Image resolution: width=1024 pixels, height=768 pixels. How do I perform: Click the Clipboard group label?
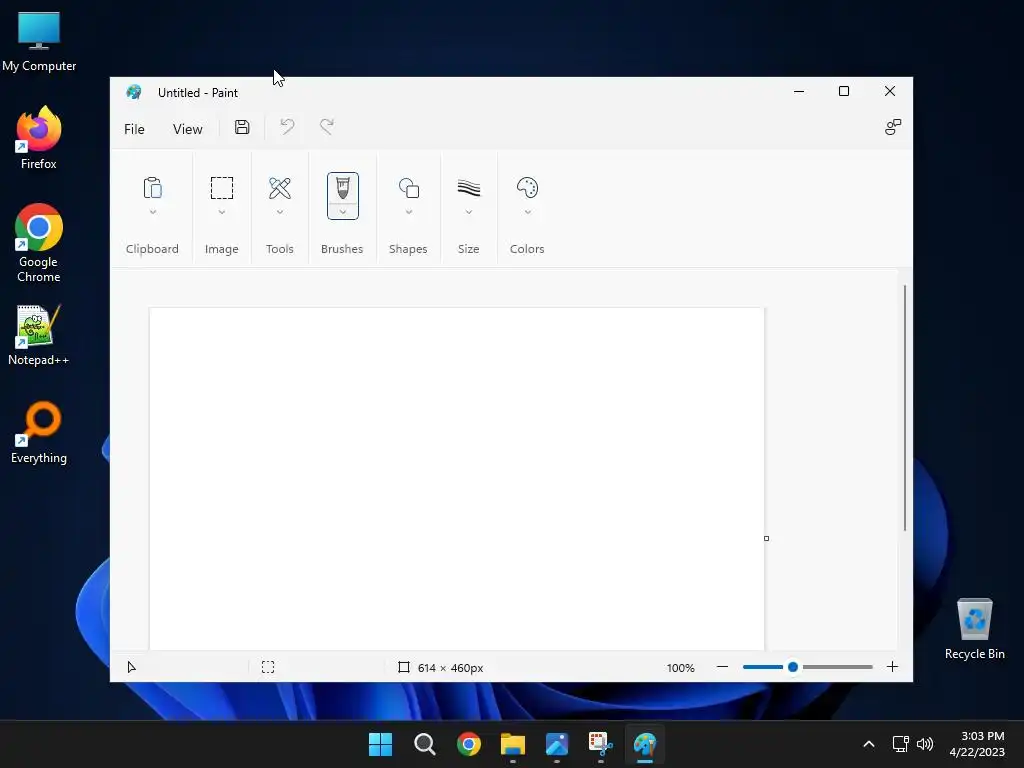pyautogui.click(x=152, y=249)
